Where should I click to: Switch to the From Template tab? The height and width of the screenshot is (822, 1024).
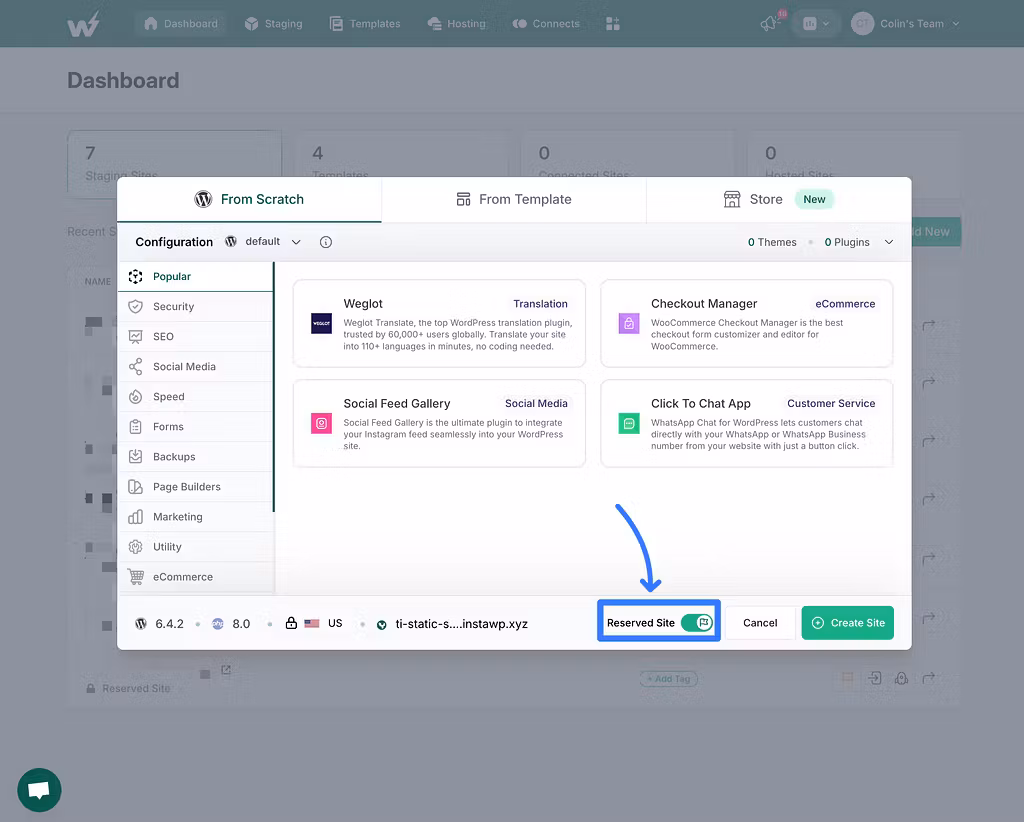pyautogui.click(x=514, y=200)
